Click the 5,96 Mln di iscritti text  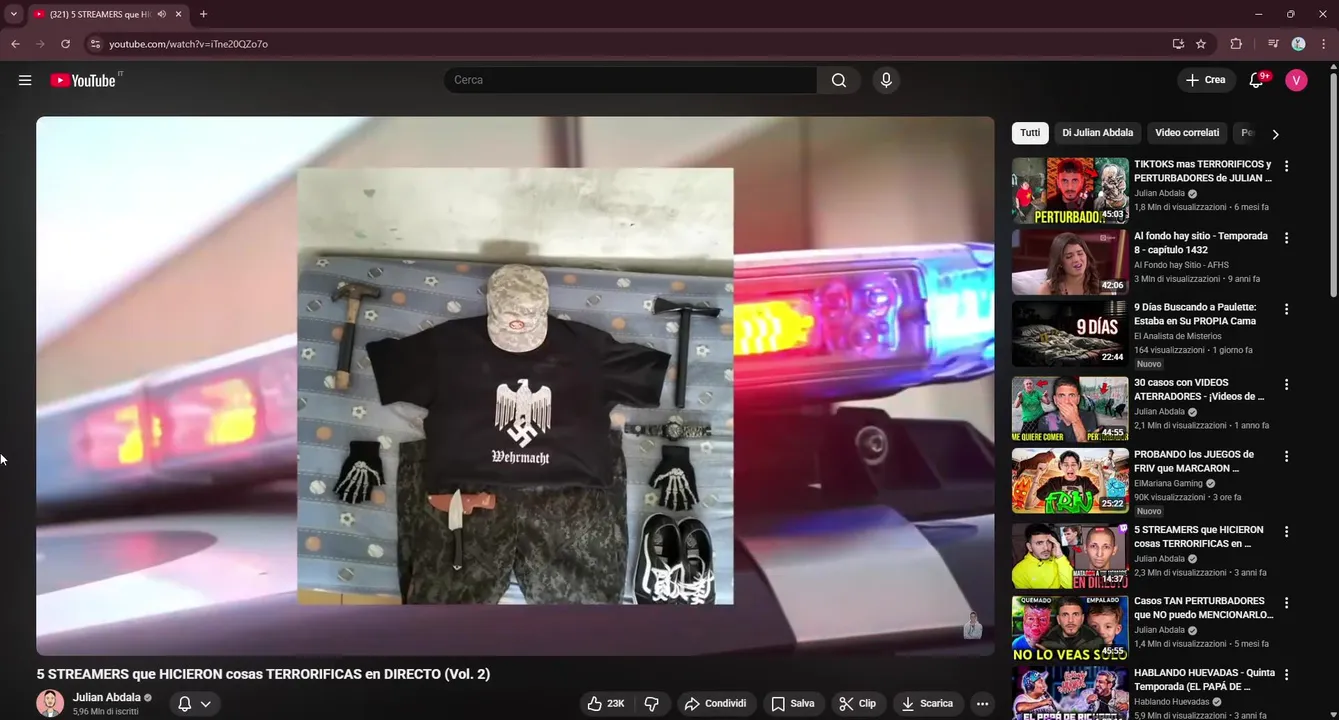(x=106, y=712)
